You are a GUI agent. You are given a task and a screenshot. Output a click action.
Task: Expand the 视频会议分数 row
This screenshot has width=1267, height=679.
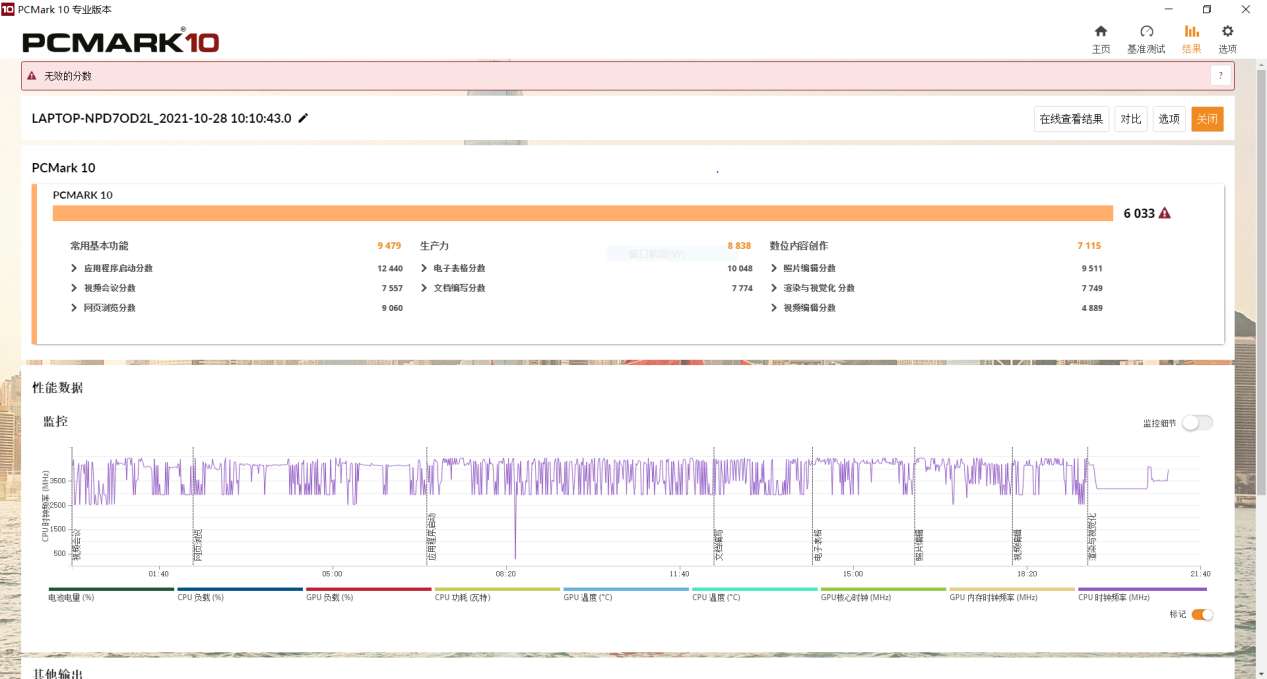click(75, 288)
